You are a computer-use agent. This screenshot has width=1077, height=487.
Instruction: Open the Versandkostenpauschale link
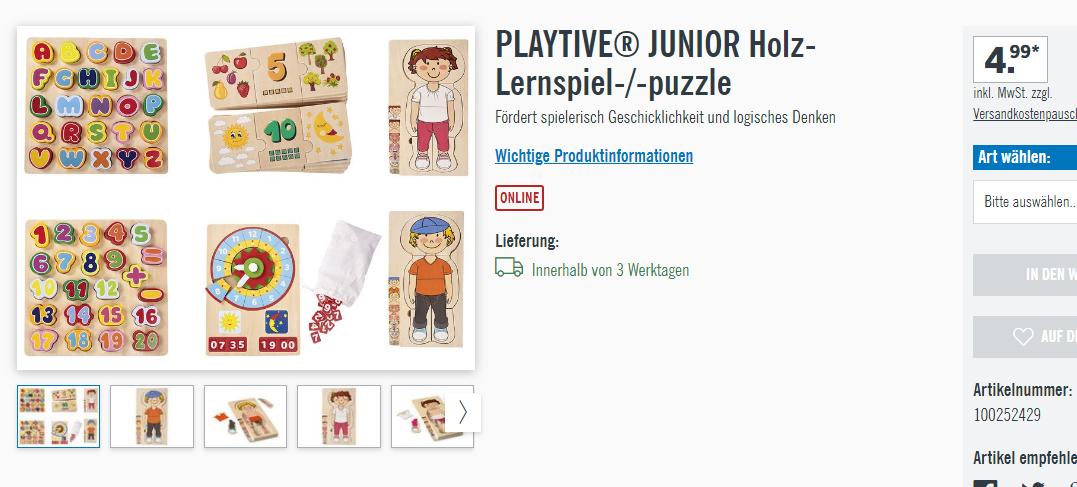(x=1025, y=115)
